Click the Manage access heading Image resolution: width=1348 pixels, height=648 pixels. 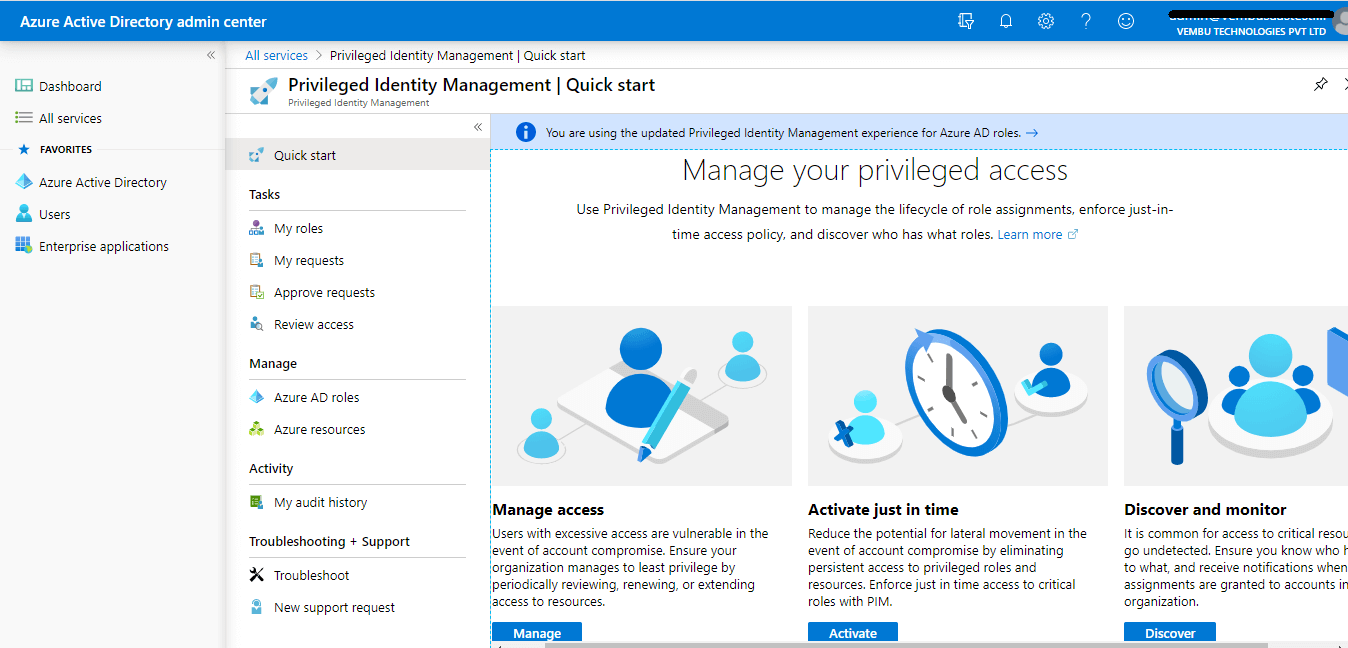click(x=549, y=510)
